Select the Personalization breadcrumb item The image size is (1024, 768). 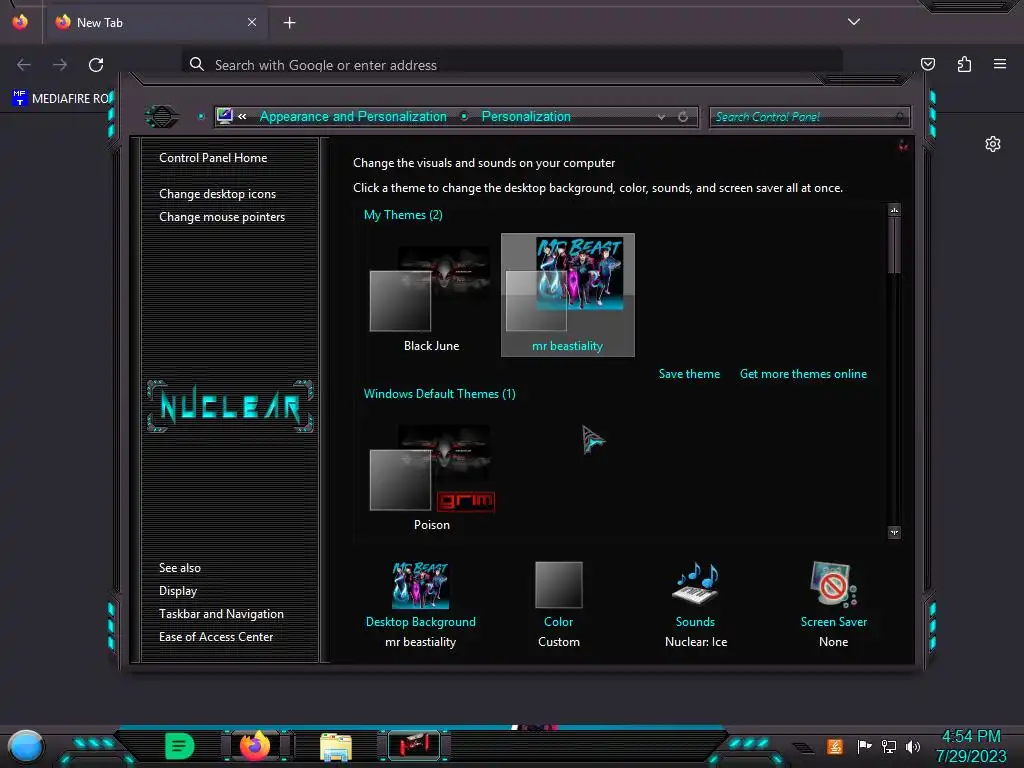[526, 116]
